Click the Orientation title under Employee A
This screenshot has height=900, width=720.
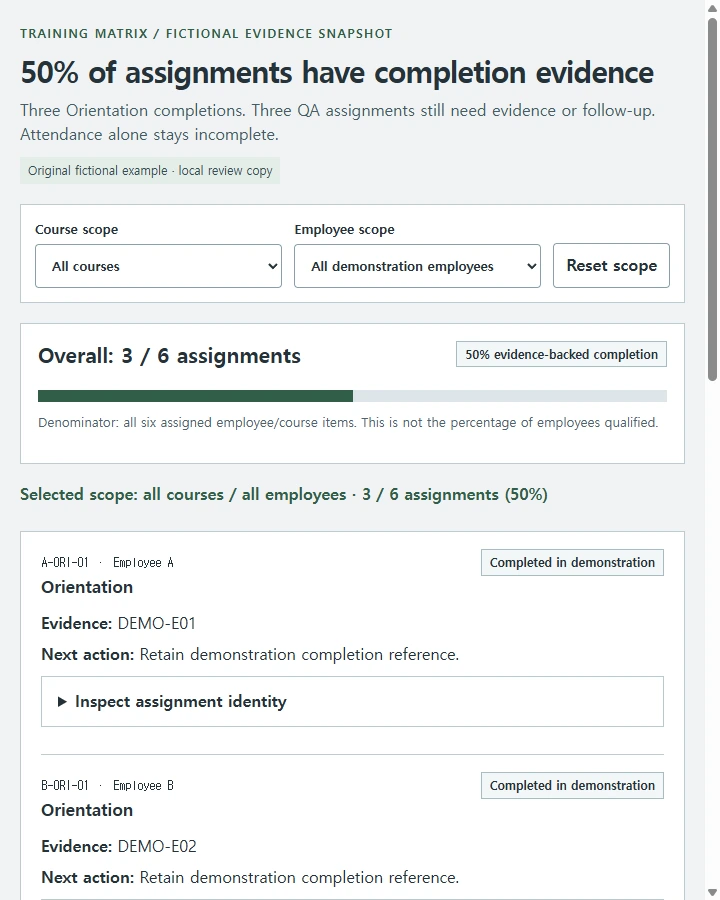click(x=87, y=587)
